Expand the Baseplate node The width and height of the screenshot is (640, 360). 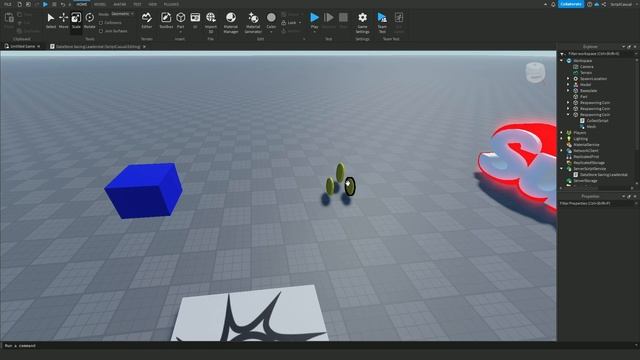[568, 91]
